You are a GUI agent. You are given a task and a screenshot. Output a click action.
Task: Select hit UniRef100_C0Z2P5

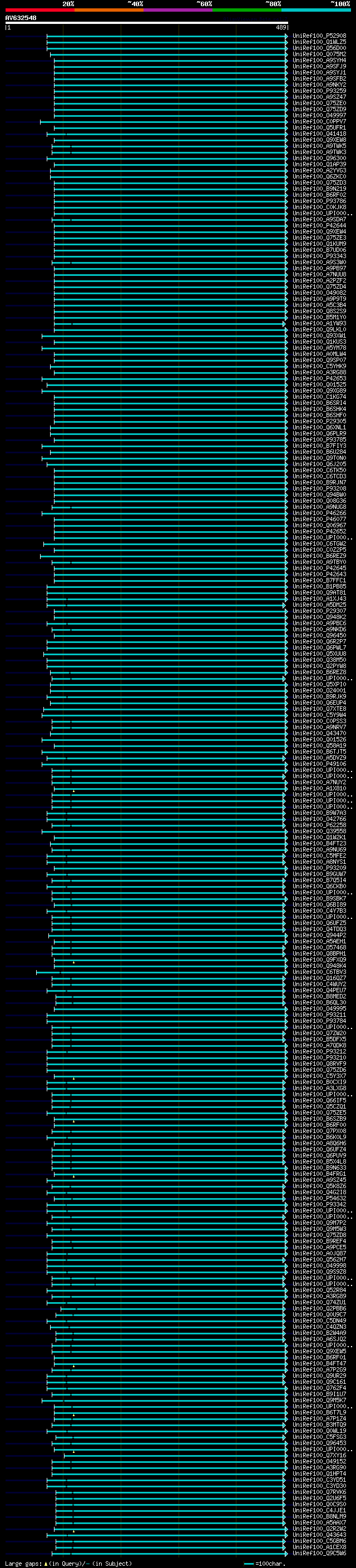319,550
